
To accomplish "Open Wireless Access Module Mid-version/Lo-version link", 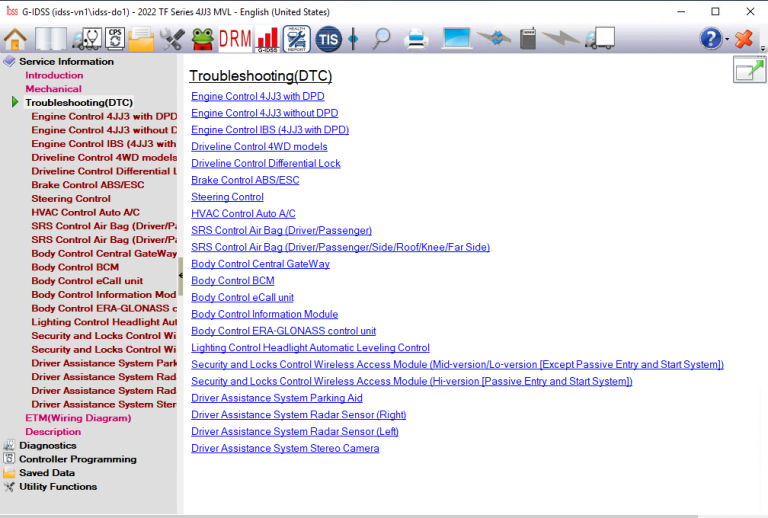I will click(457, 364).
